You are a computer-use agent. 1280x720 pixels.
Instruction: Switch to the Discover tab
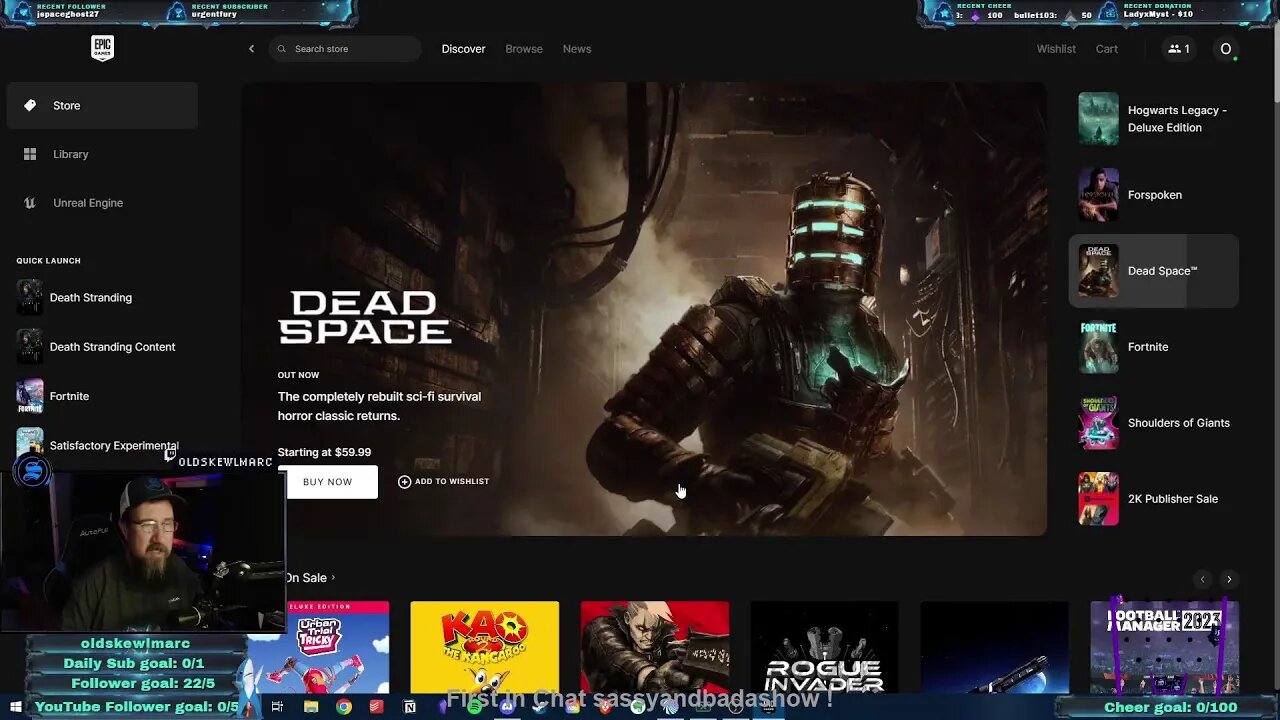pyautogui.click(x=464, y=49)
